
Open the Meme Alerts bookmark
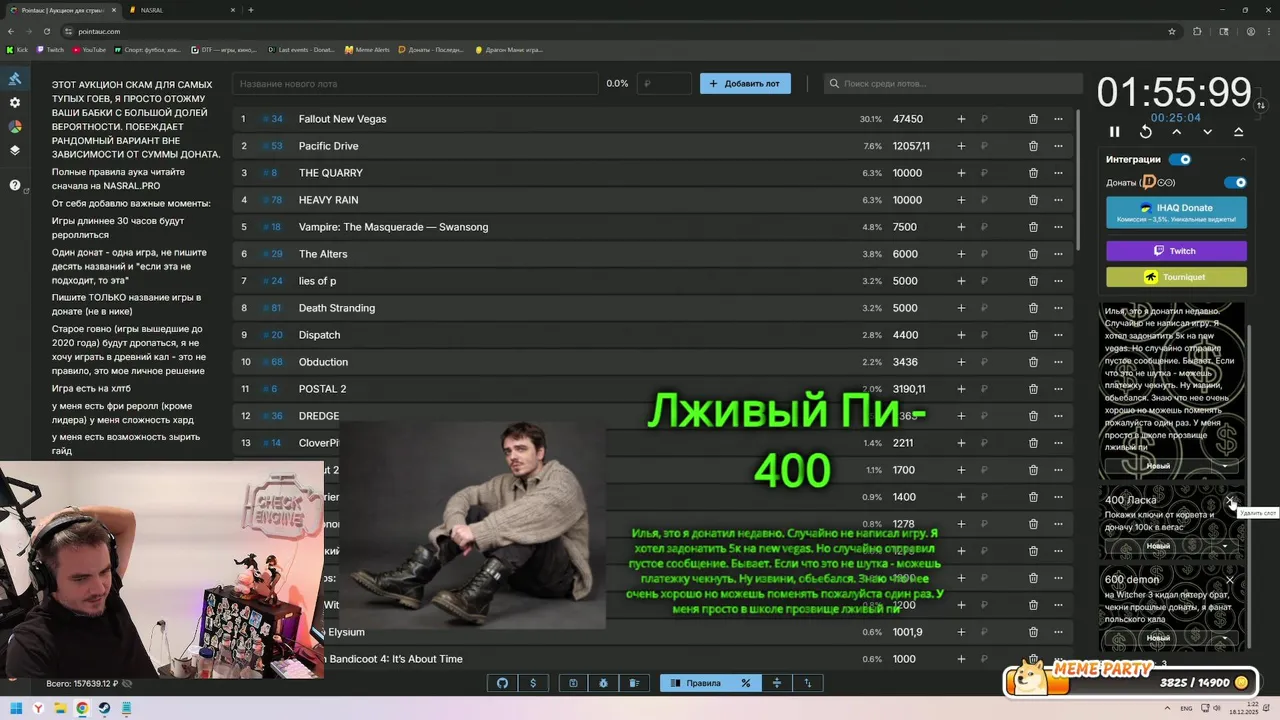pos(367,49)
